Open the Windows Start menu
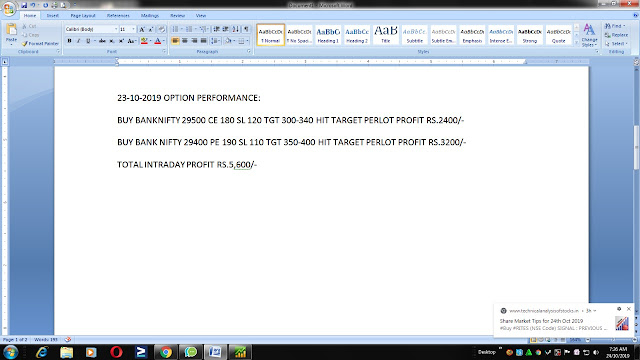Image resolution: width=640 pixels, height=360 pixels. [10, 352]
